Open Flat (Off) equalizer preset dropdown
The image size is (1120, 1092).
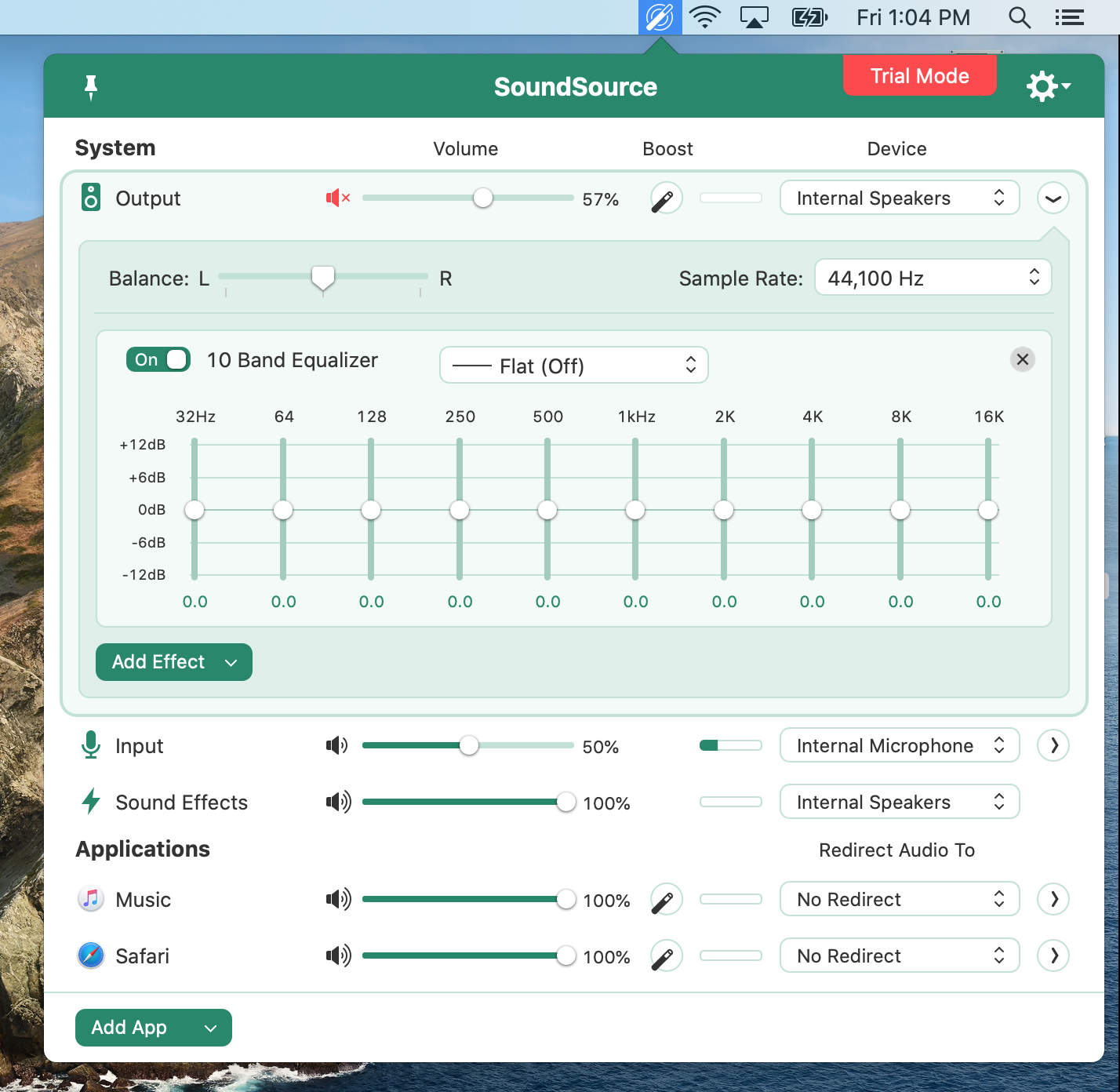coord(574,366)
